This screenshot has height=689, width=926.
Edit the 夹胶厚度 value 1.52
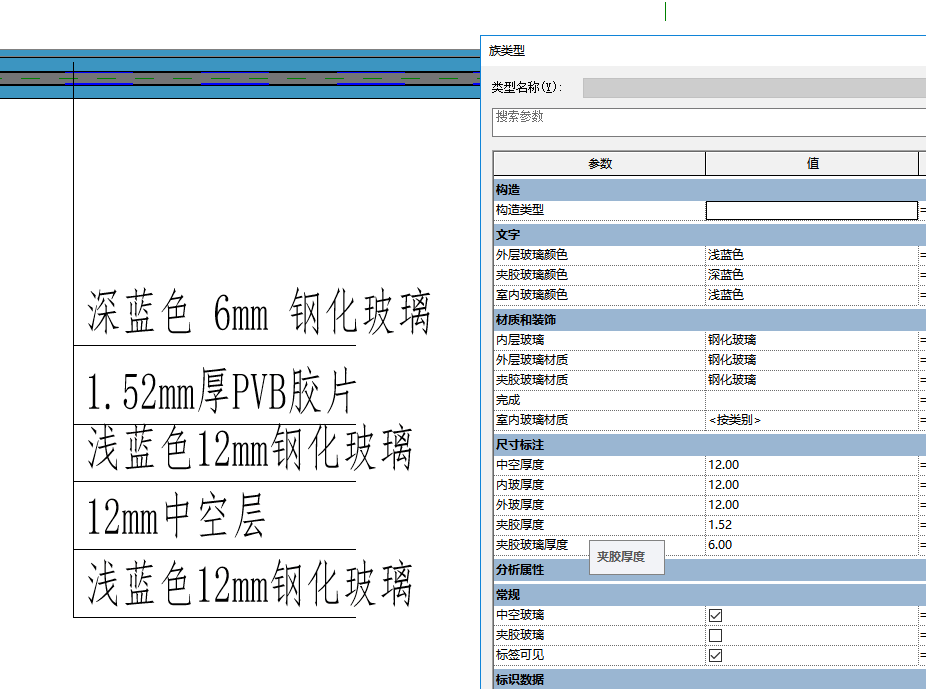pyautogui.click(x=811, y=525)
